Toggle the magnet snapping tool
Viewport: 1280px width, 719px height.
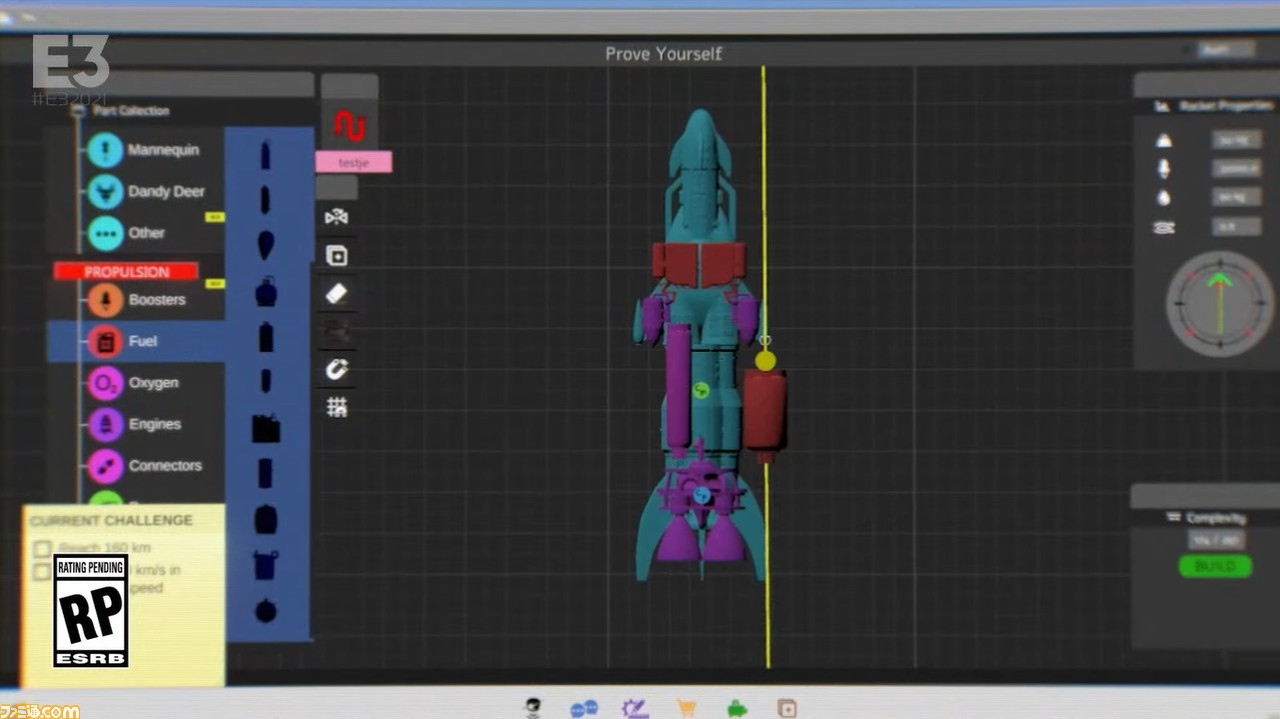click(x=337, y=369)
